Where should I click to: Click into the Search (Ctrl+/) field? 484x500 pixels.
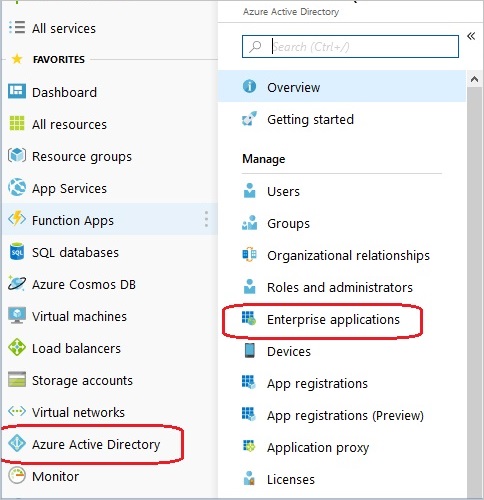(350, 47)
